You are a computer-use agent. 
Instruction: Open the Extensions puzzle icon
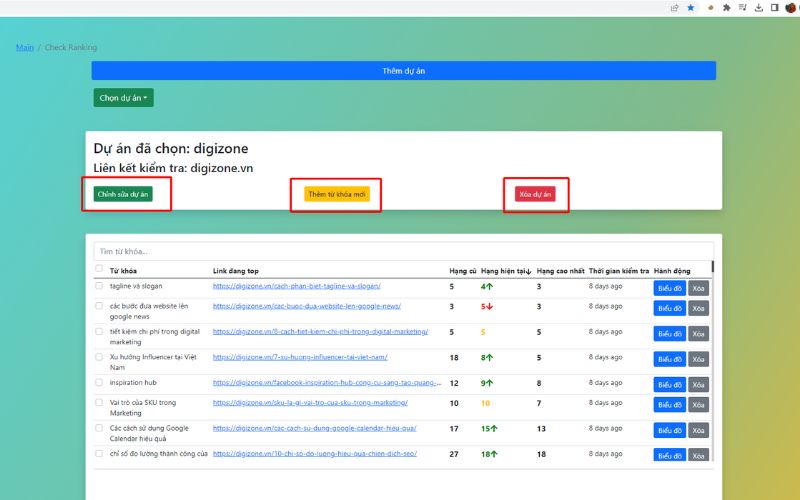point(727,8)
